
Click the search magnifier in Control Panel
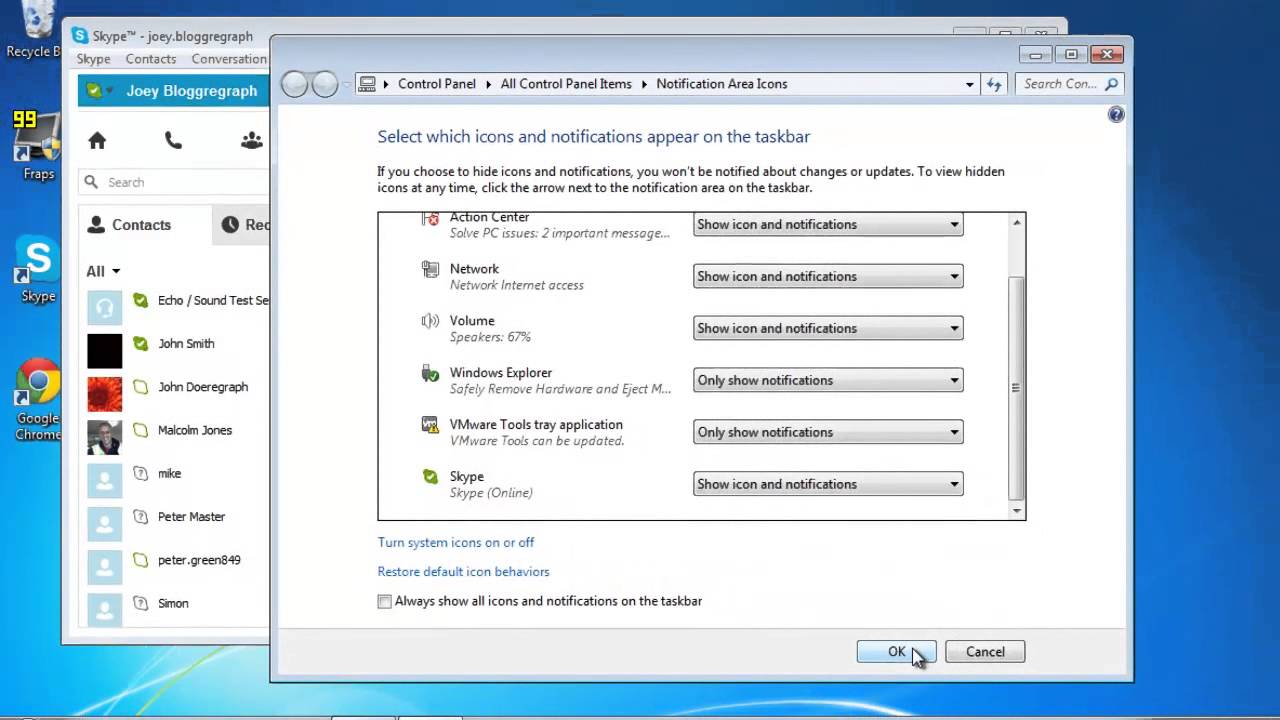click(1112, 84)
